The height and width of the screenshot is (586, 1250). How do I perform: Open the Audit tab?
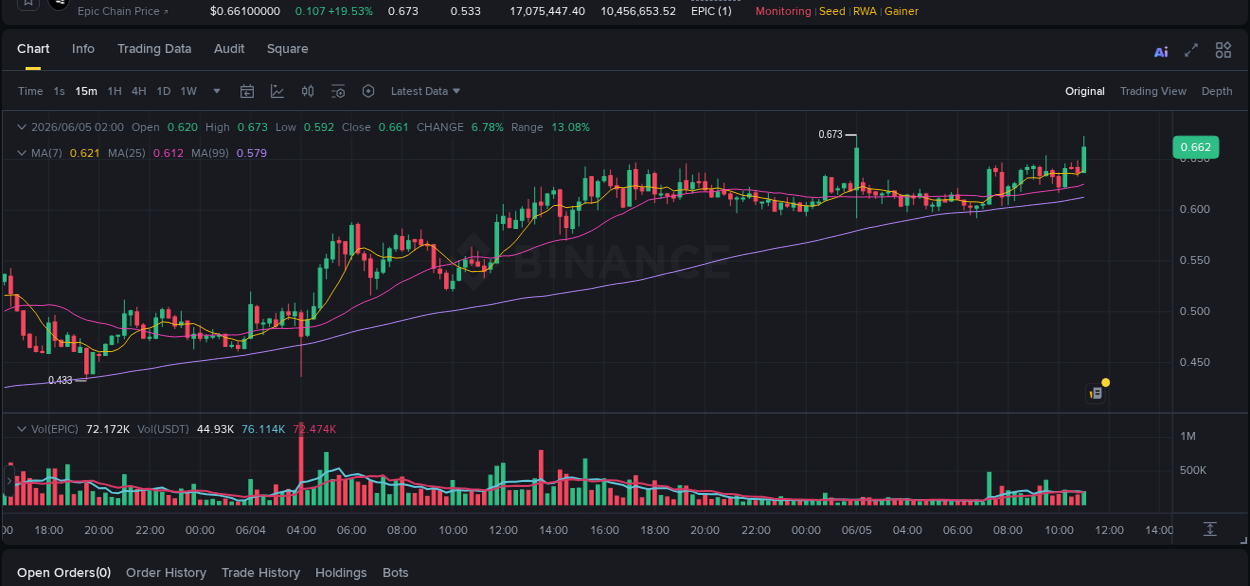pyautogui.click(x=229, y=49)
